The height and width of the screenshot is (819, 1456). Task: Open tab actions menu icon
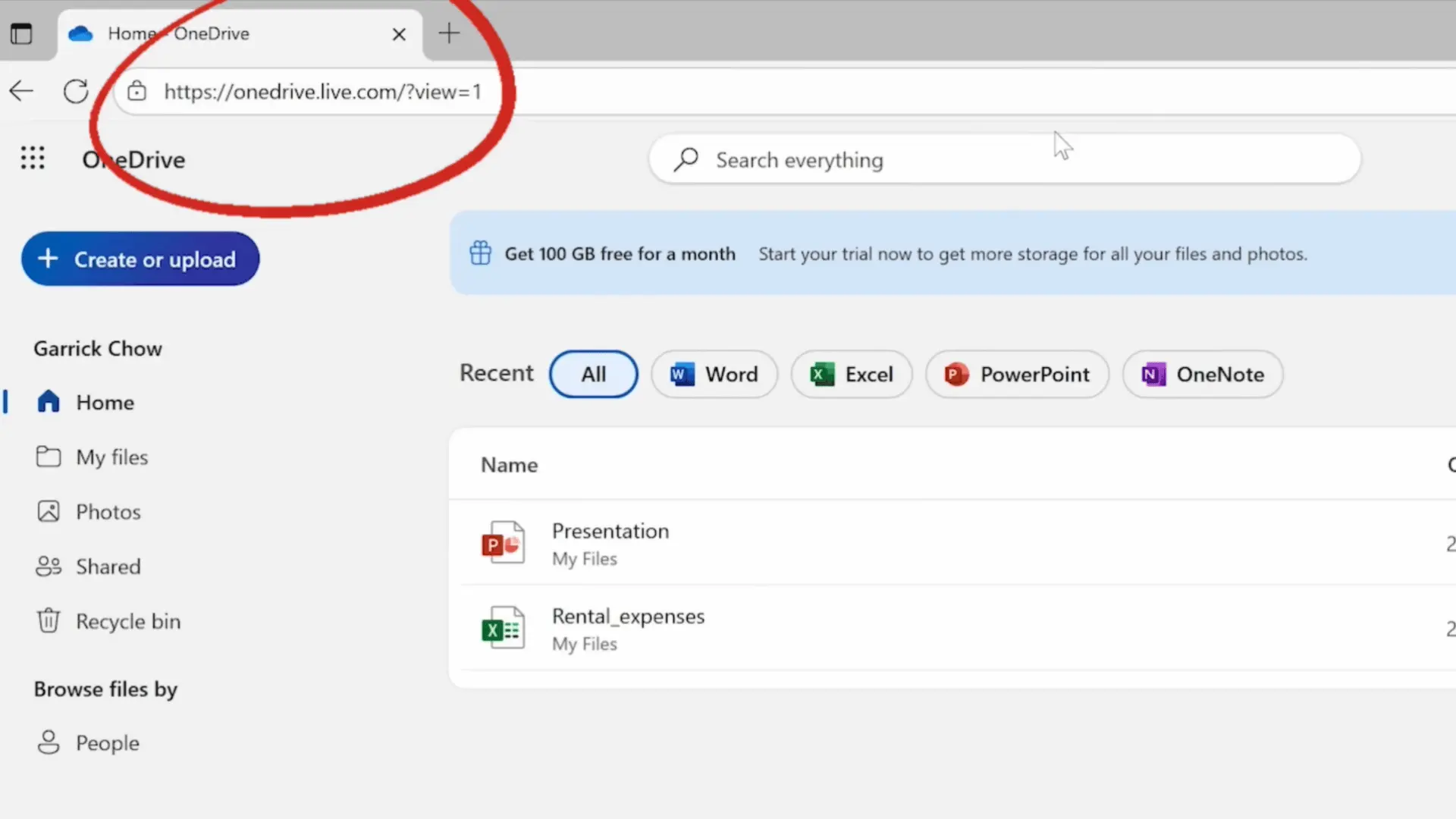coord(21,33)
